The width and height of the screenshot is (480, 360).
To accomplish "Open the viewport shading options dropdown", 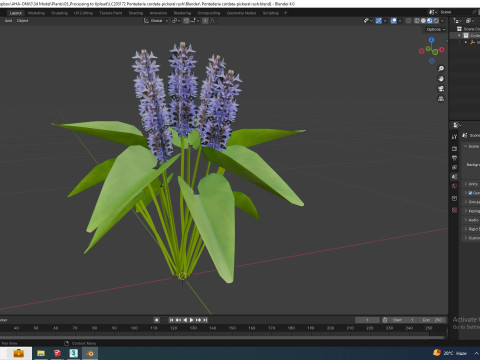I will (x=443, y=21).
